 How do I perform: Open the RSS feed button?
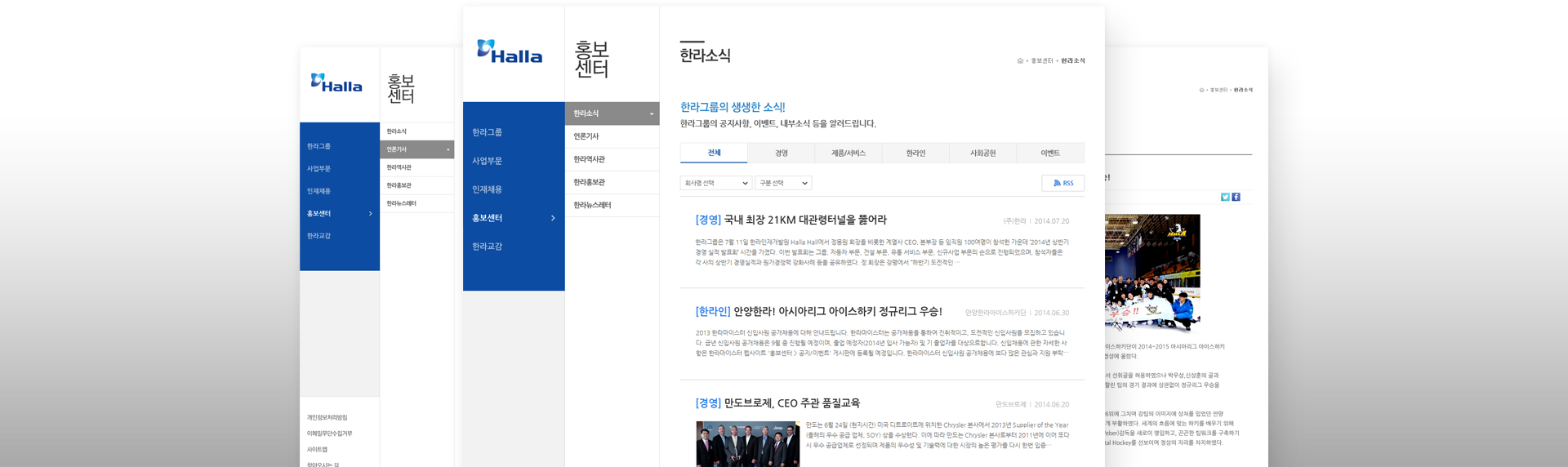click(1063, 183)
